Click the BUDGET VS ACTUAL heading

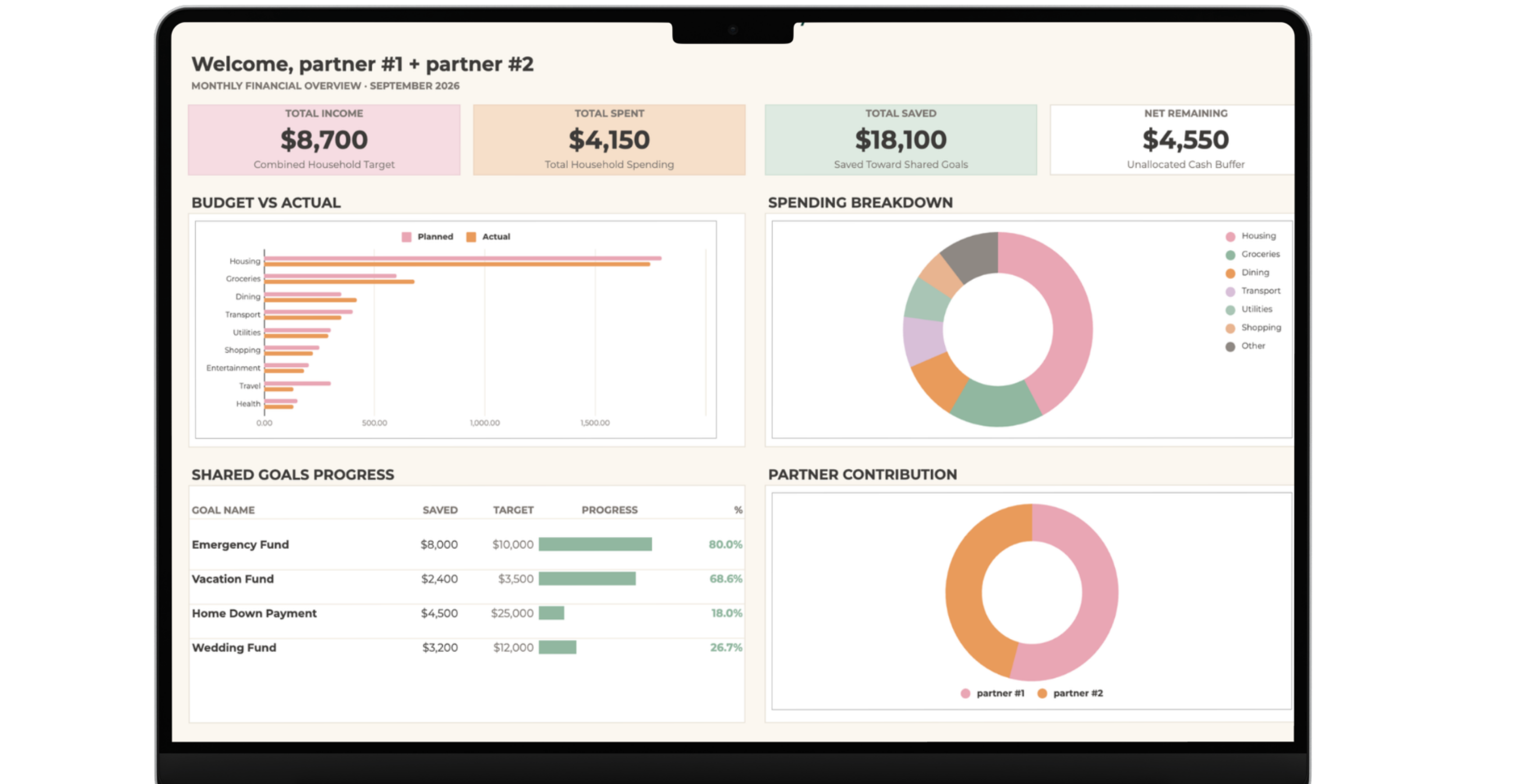(266, 203)
